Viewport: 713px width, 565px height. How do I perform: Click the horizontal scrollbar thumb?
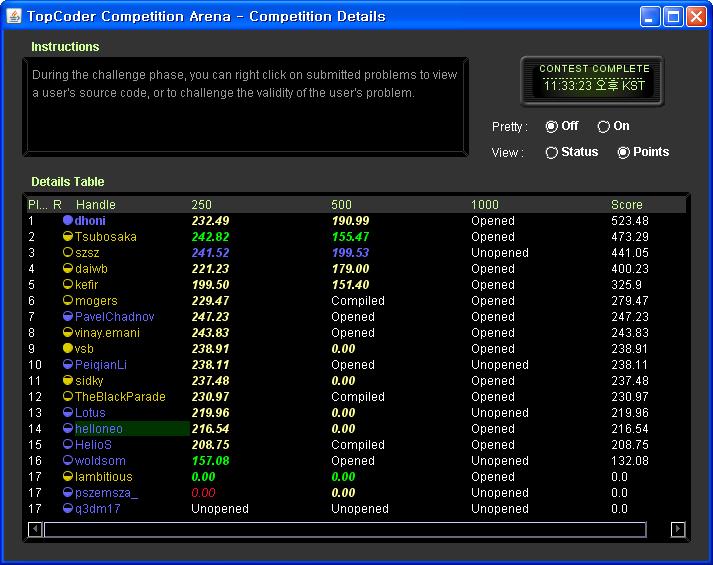coord(345,529)
